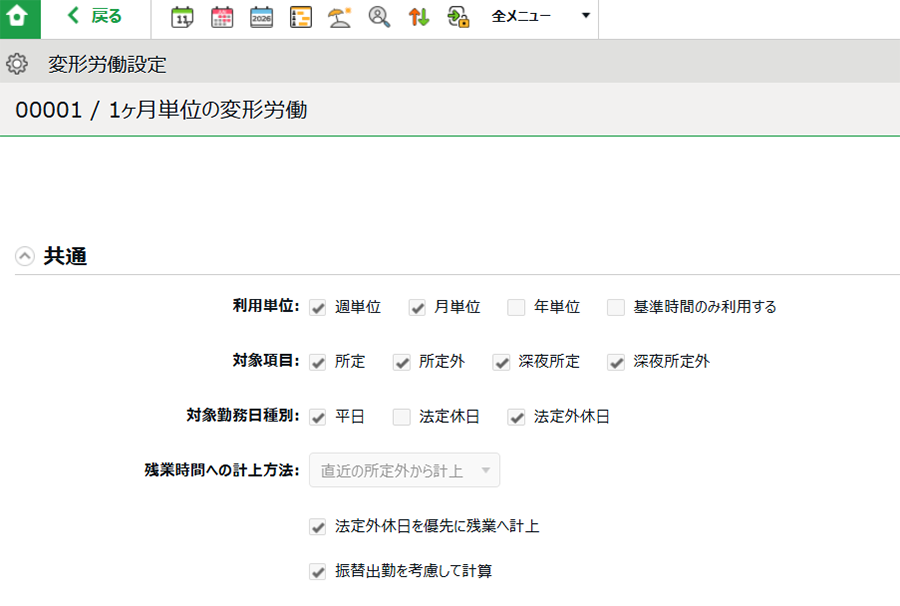This screenshot has height=606, width=900.
Task: Enable the 年単位 checkbox
Action: [516, 308]
